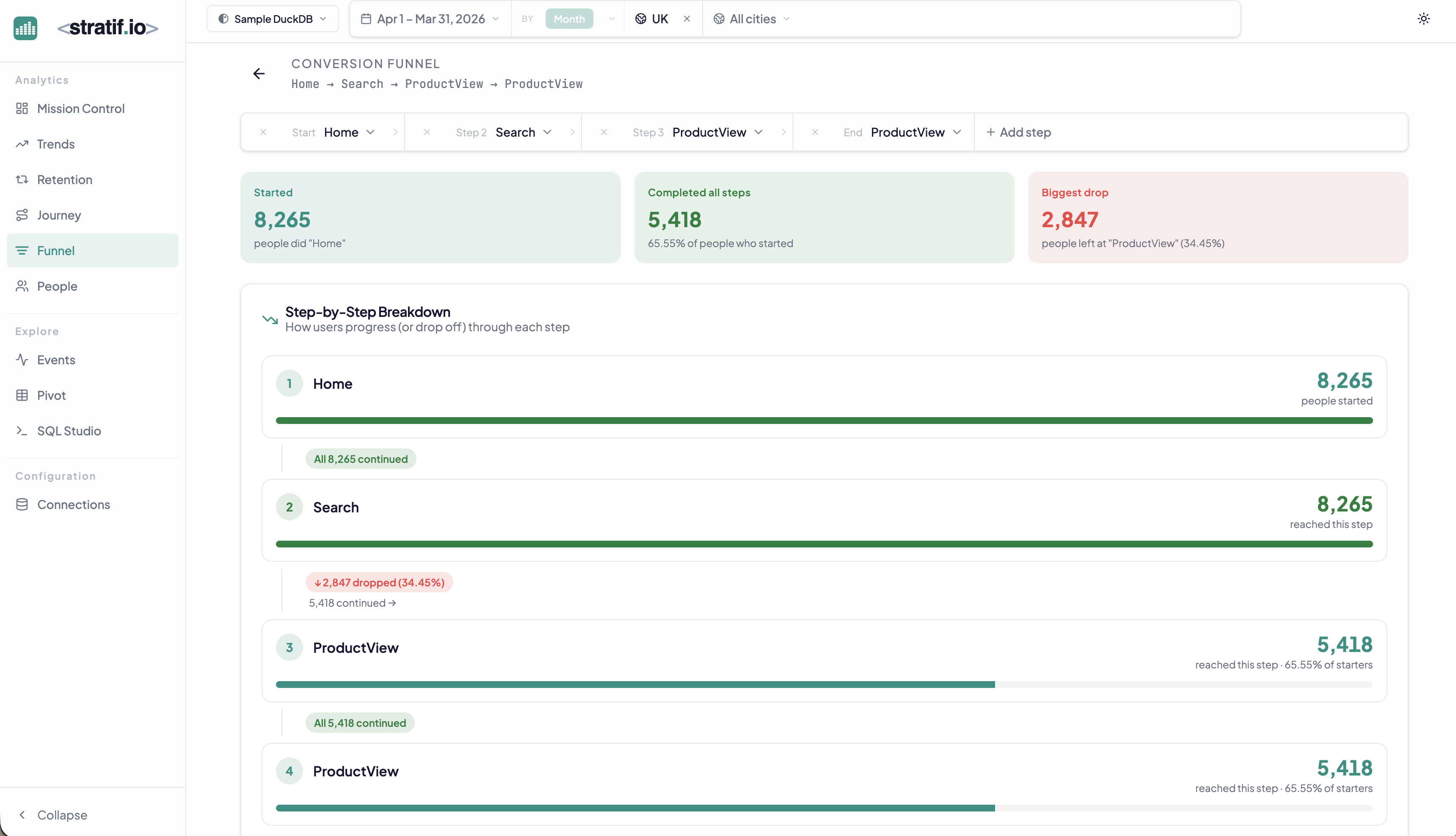Click the chevron arrow after Start Home step
Image resolution: width=1456 pixels, height=836 pixels.
point(395,132)
